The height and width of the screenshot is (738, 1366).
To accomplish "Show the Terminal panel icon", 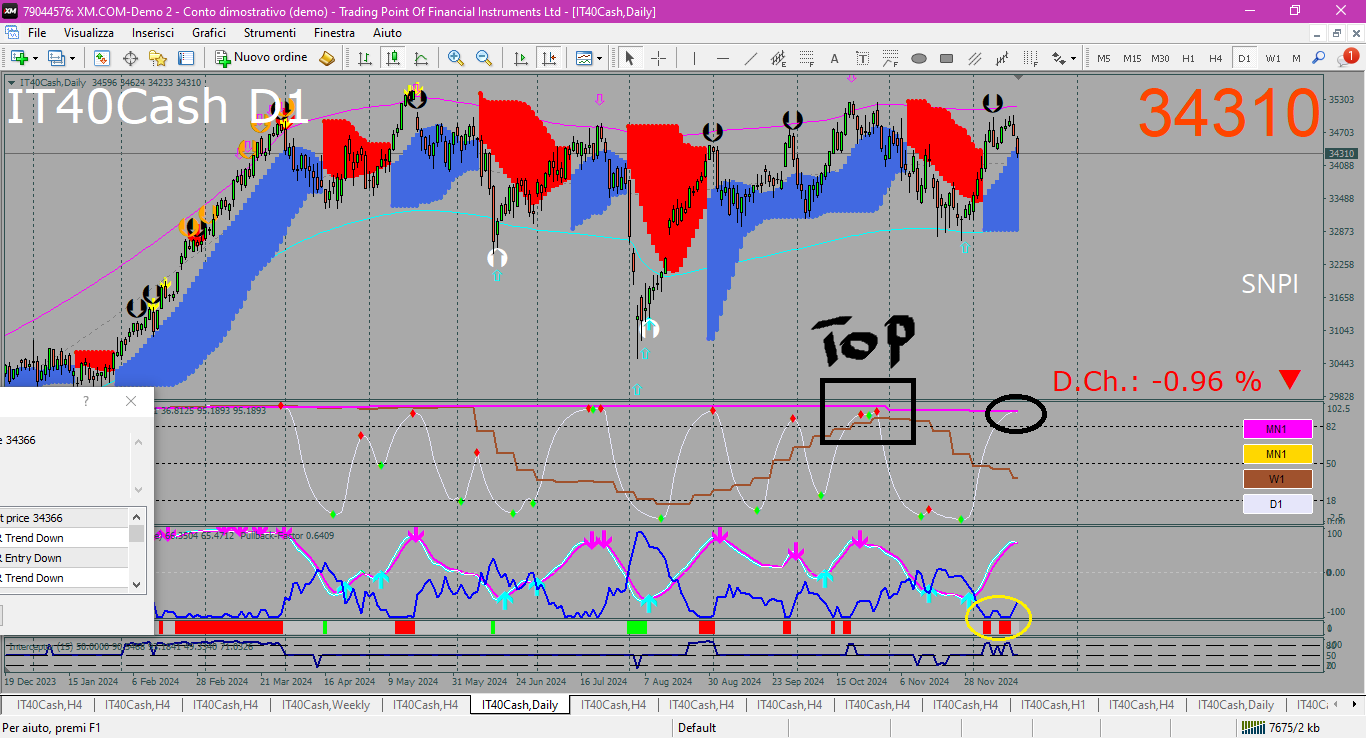I will 186,58.
